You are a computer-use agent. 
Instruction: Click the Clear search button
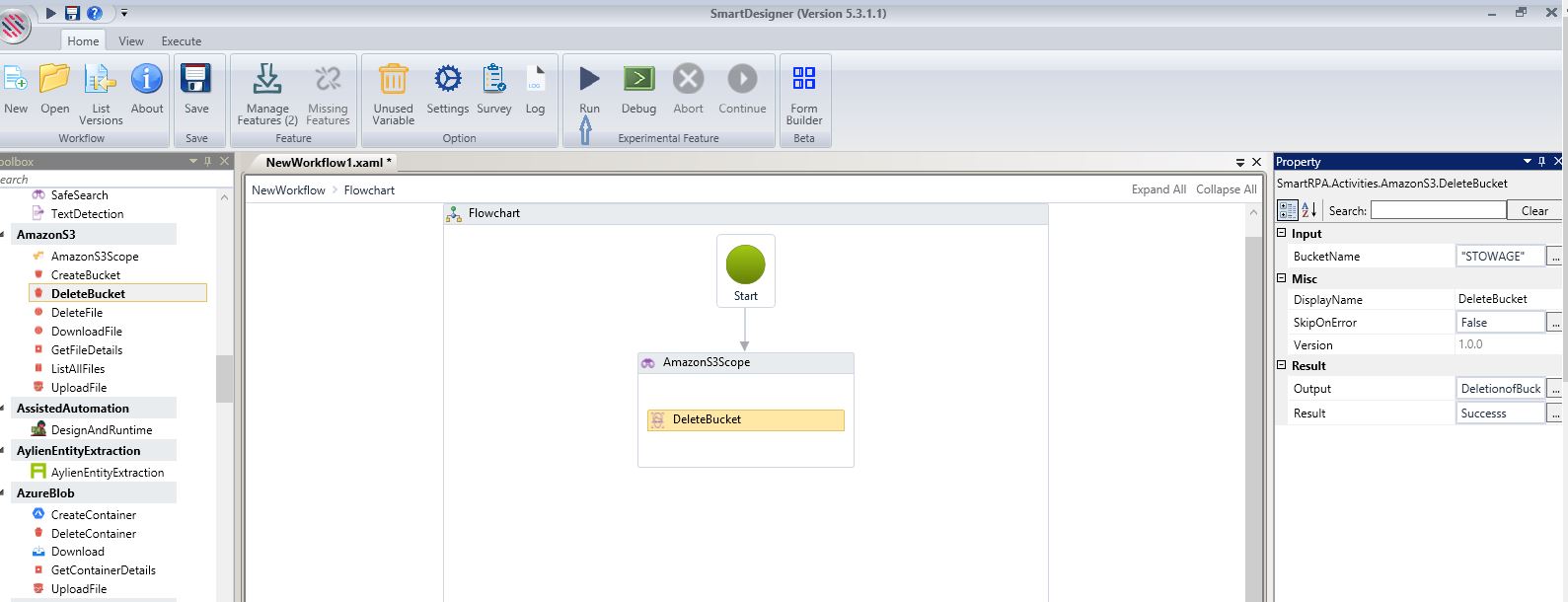(x=1533, y=210)
